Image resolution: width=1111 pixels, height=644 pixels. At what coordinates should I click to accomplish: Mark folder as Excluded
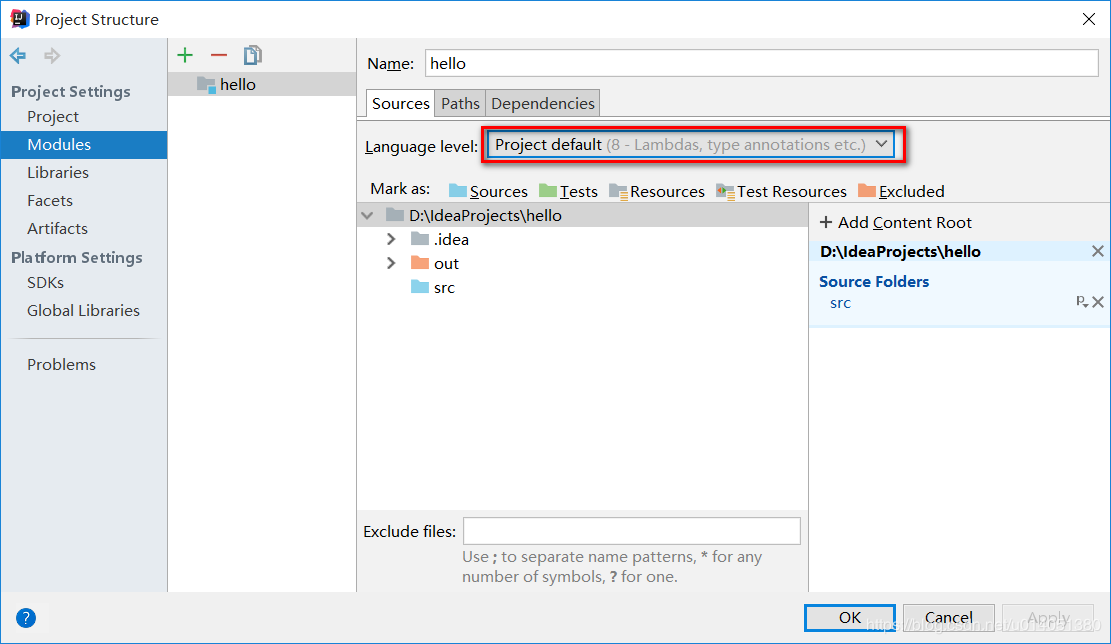click(901, 191)
